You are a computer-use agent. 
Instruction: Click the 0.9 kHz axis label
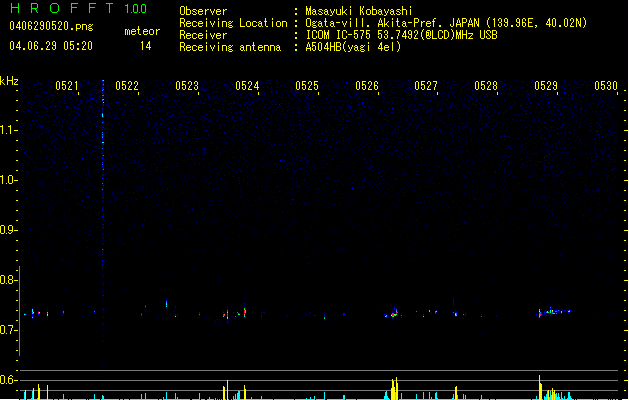click(8, 230)
